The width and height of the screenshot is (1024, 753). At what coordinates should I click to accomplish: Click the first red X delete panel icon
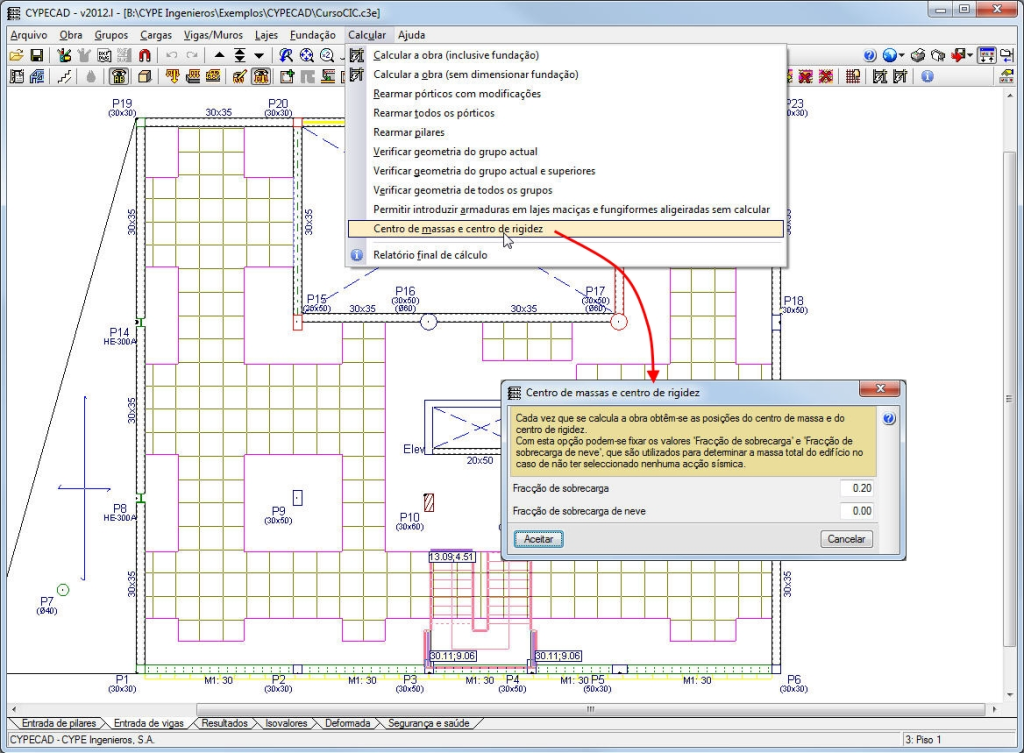pyautogui.click(x=806, y=76)
